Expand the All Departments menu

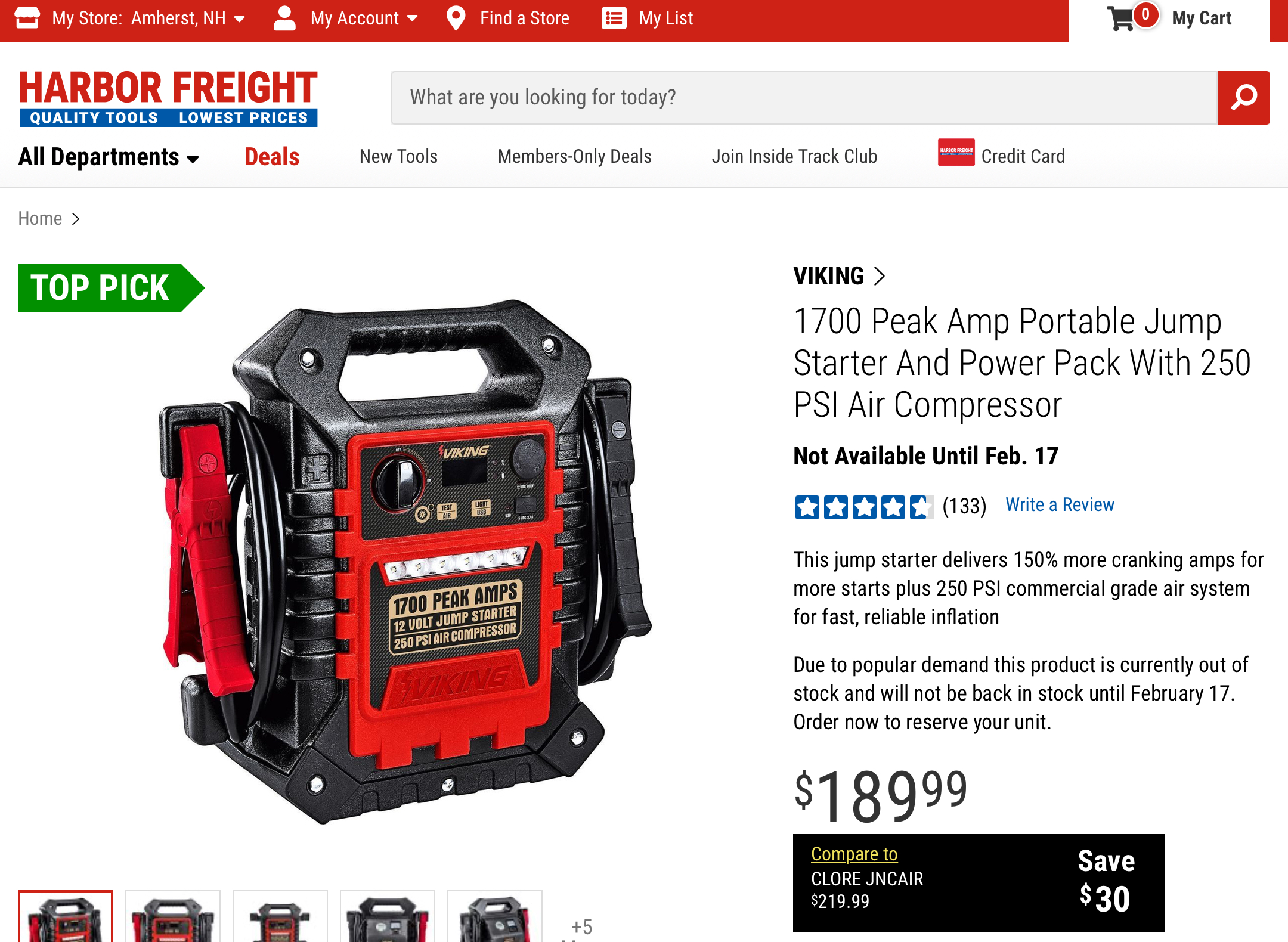click(109, 157)
